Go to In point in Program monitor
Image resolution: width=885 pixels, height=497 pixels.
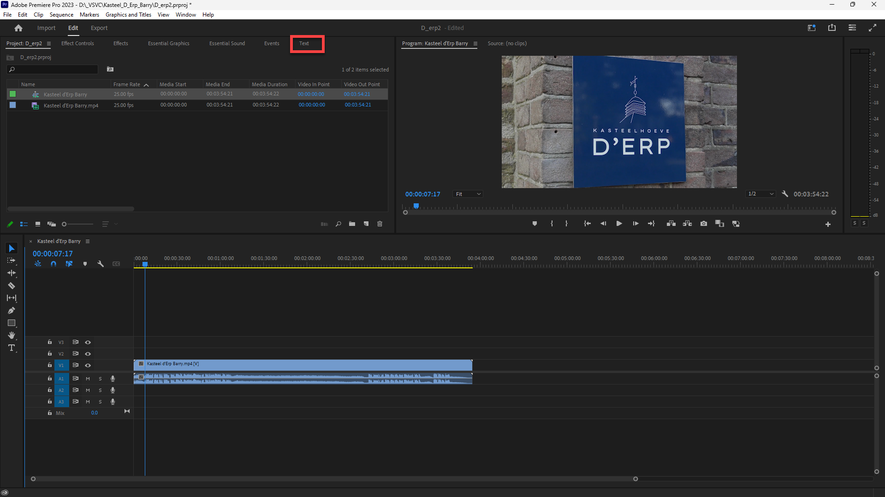[x=588, y=223]
